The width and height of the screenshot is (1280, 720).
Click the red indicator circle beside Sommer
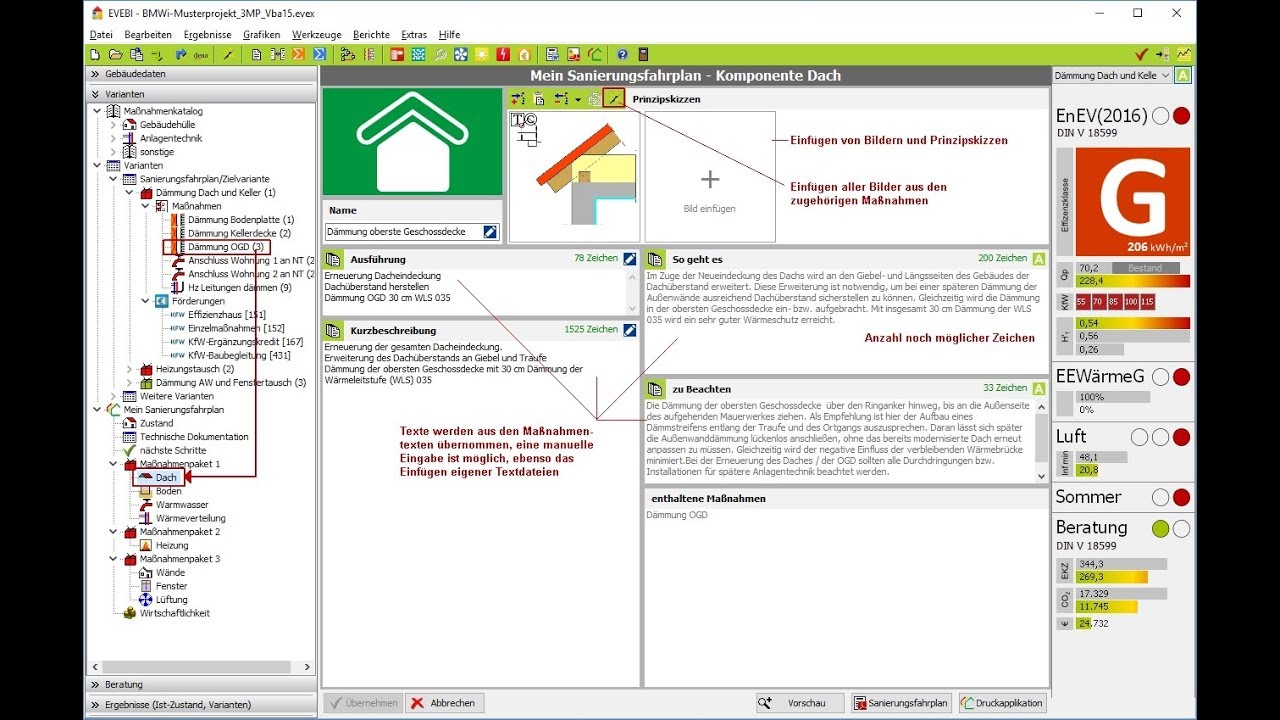coord(1181,498)
